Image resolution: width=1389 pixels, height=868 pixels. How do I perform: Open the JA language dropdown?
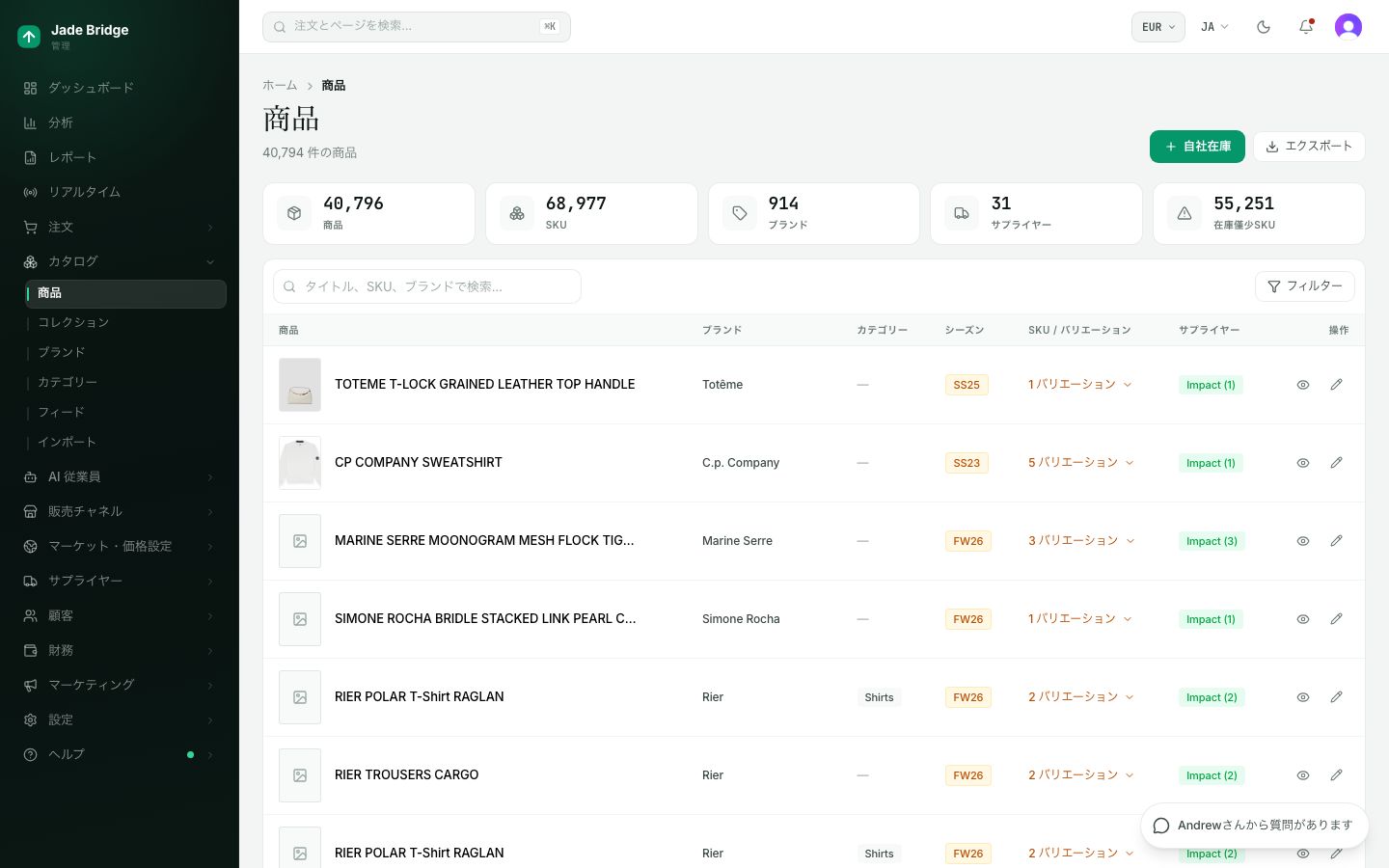pyautogui.click(x=1214, y=27)
